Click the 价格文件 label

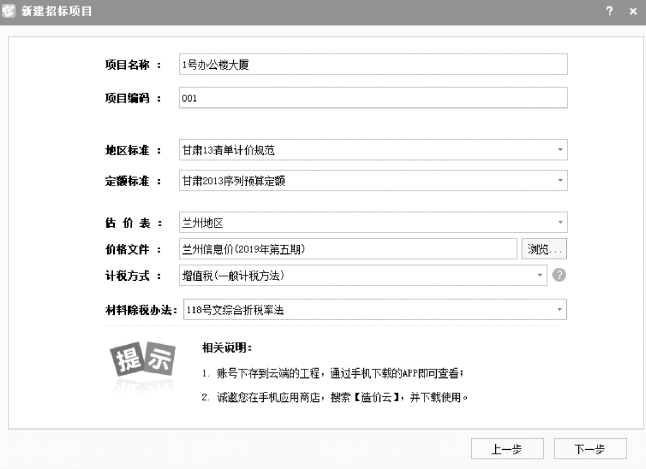(x=133, y=249)
